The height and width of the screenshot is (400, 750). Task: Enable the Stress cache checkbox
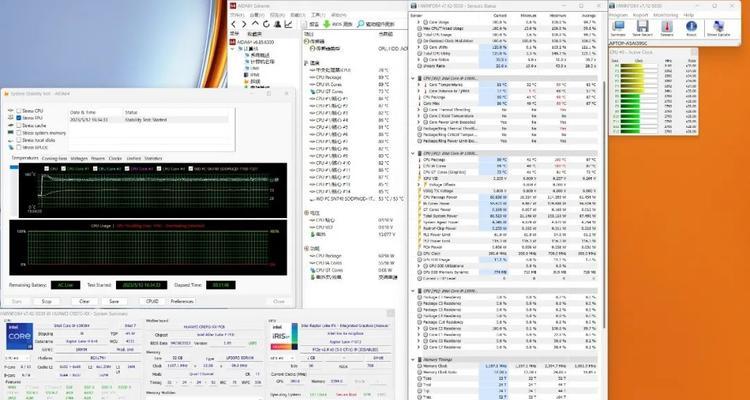[19, 125]
